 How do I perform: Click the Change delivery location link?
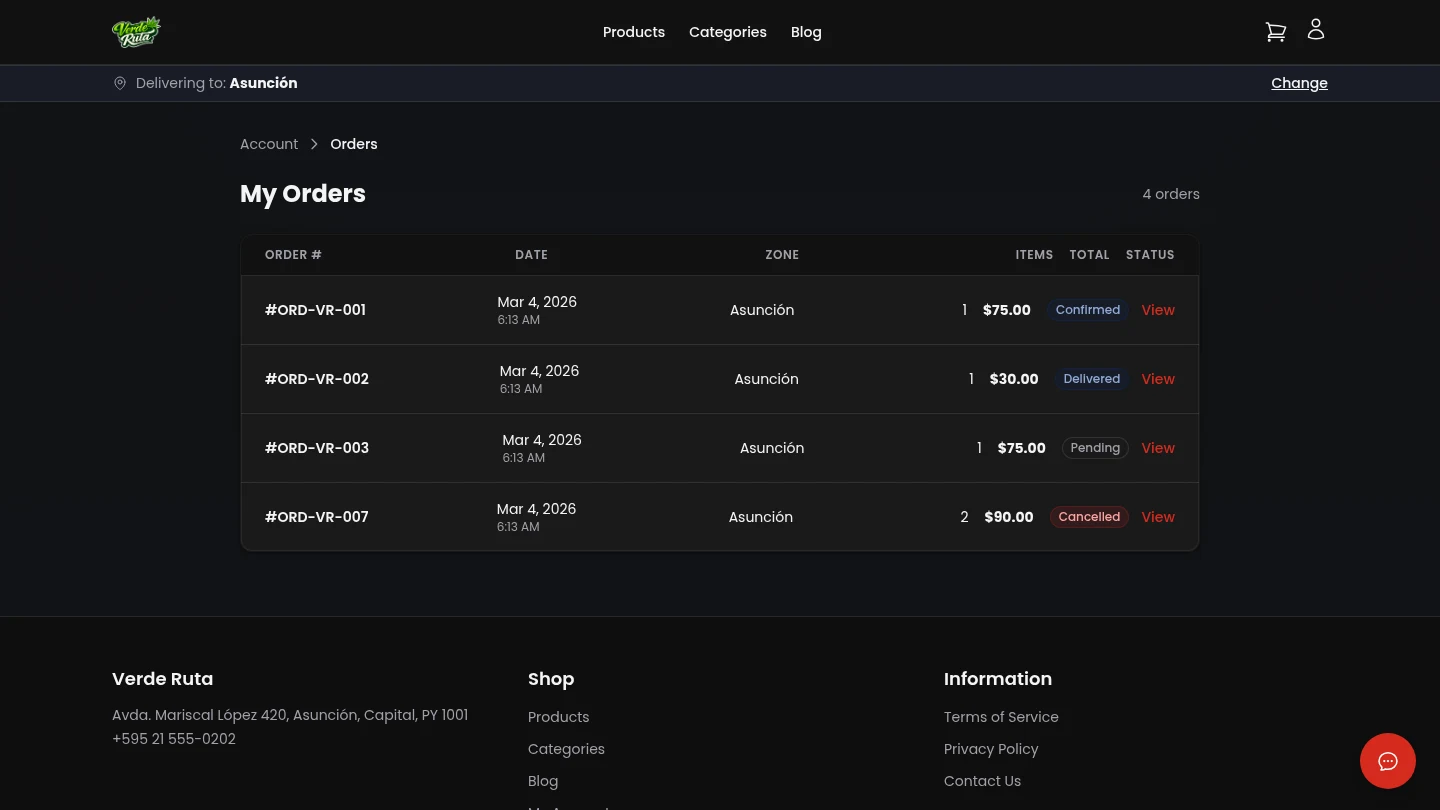pyautogui.click(x=1299, y=83)
